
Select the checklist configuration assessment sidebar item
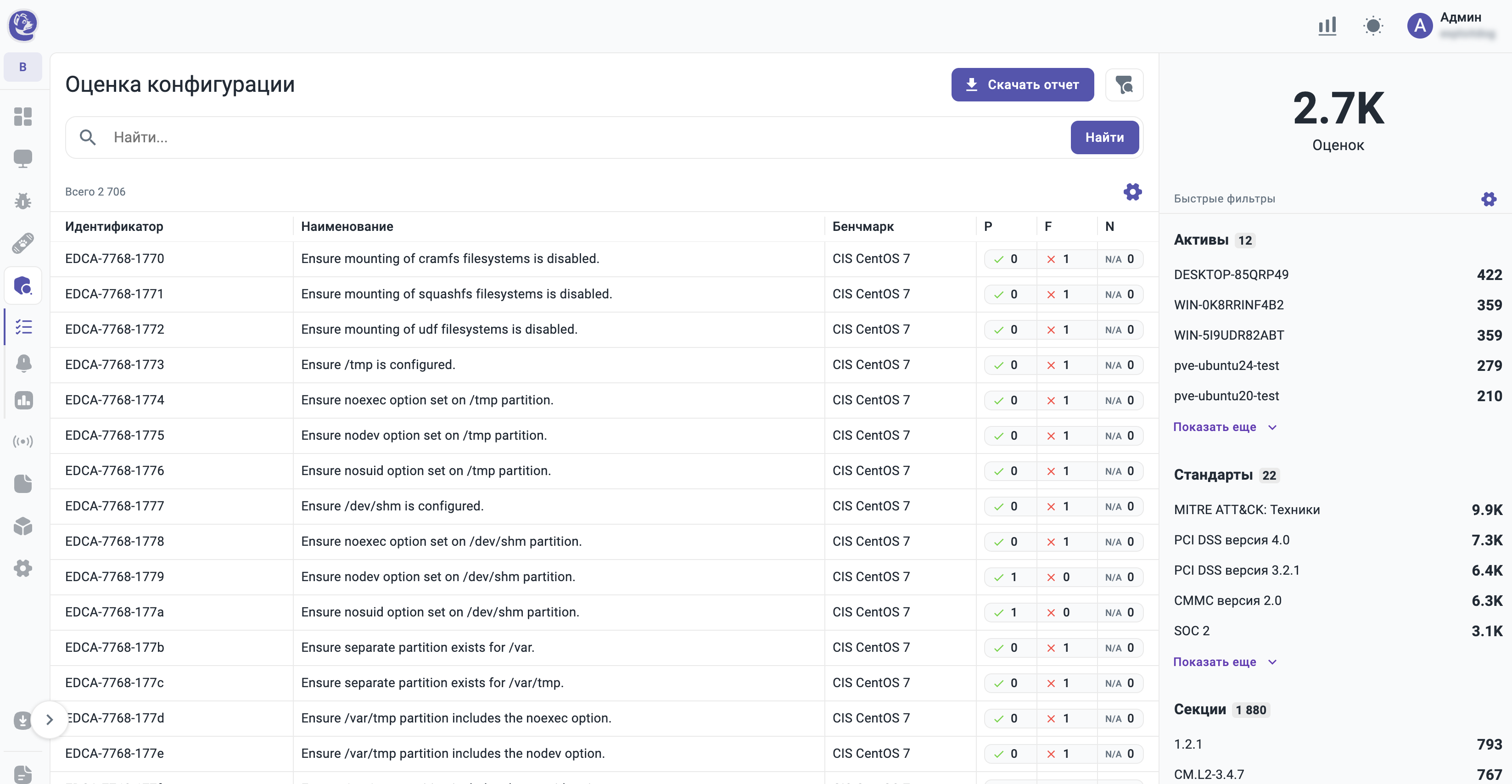pyautogui.click(x=23, y=327)
